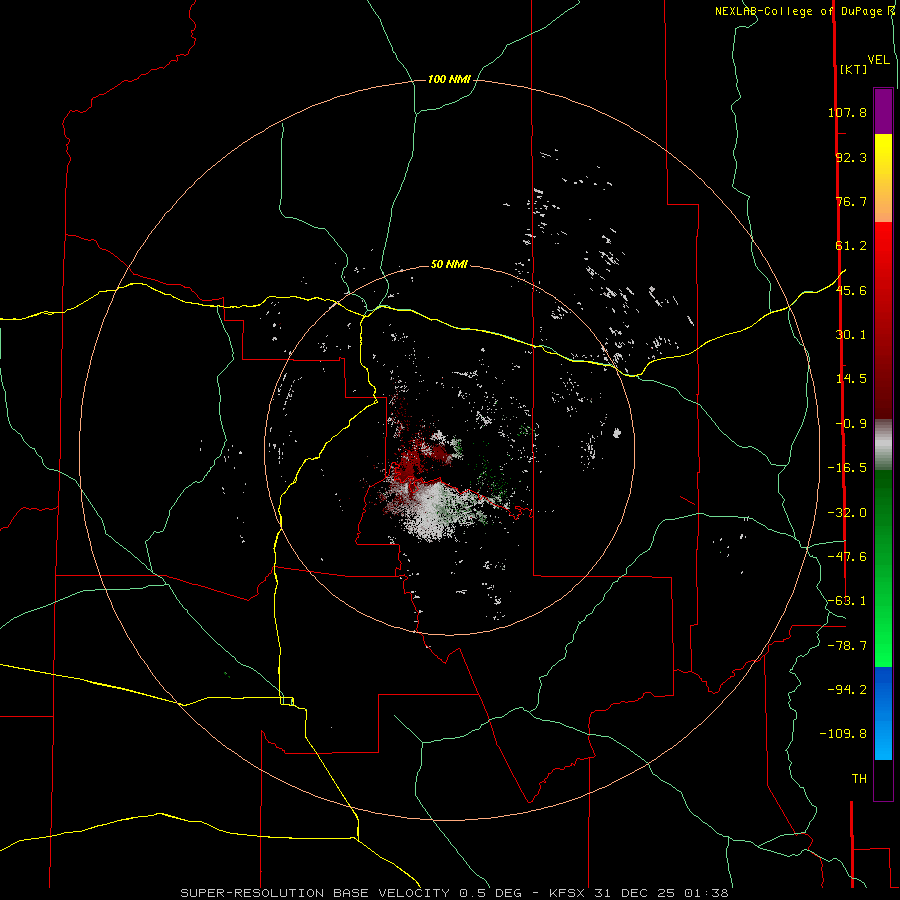
Task: Click the product caption SUPER-RESOLUTION BASE VELOCITY text
Action: coord(315,893)
